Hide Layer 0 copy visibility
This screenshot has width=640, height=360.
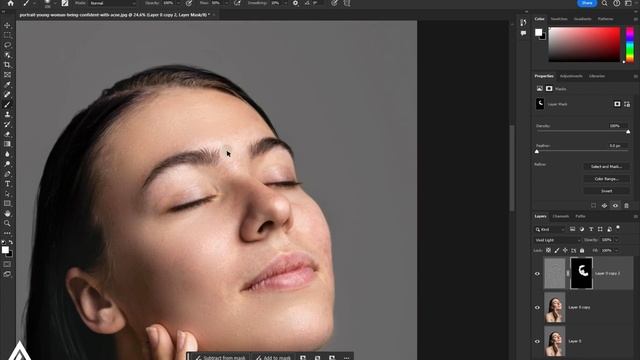537,307
